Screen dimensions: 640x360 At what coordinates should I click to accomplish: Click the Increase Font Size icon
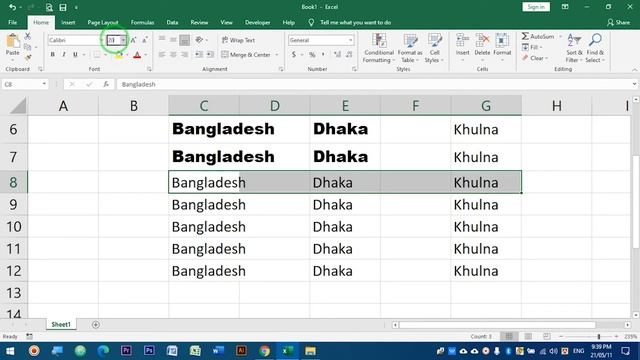(x=133, y=40)
